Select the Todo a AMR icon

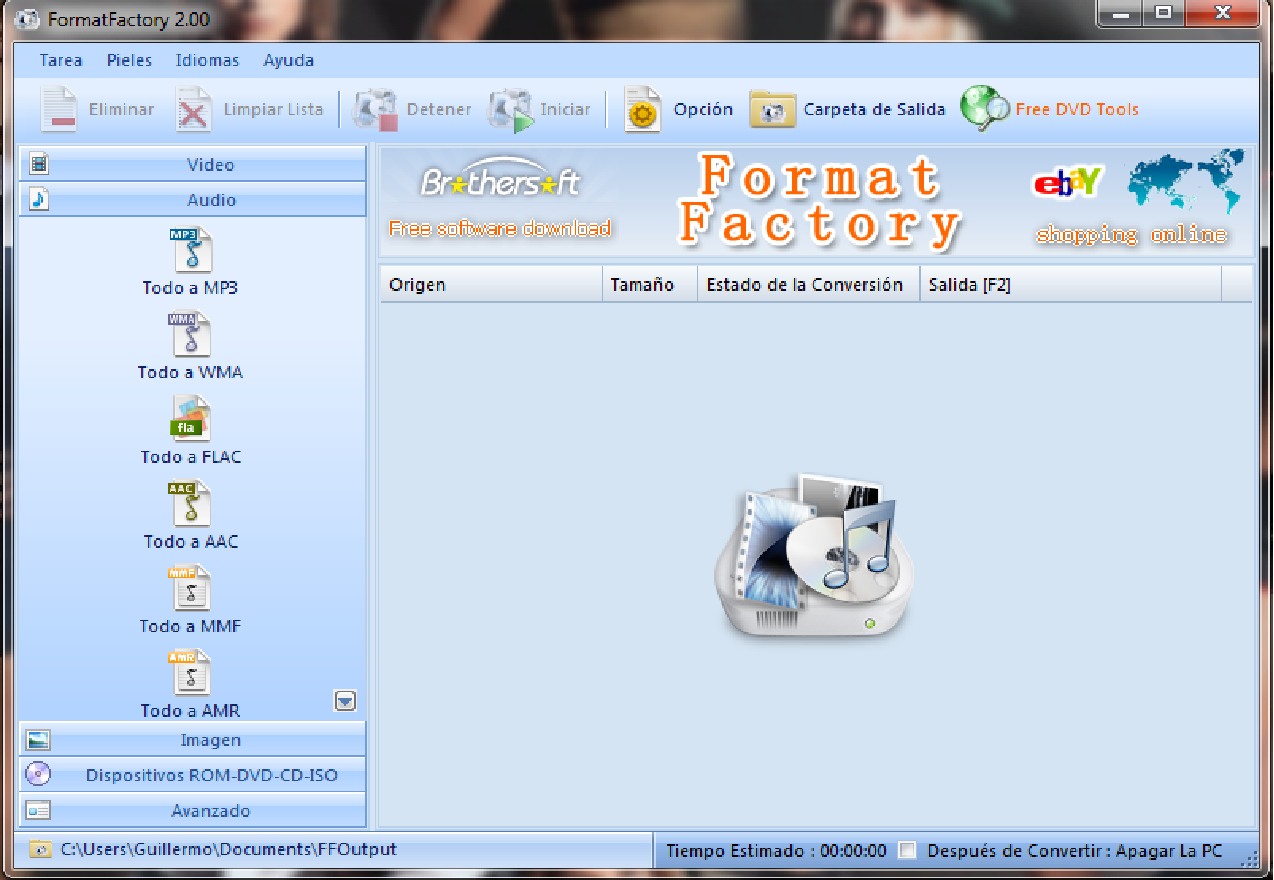pos(191,673)
